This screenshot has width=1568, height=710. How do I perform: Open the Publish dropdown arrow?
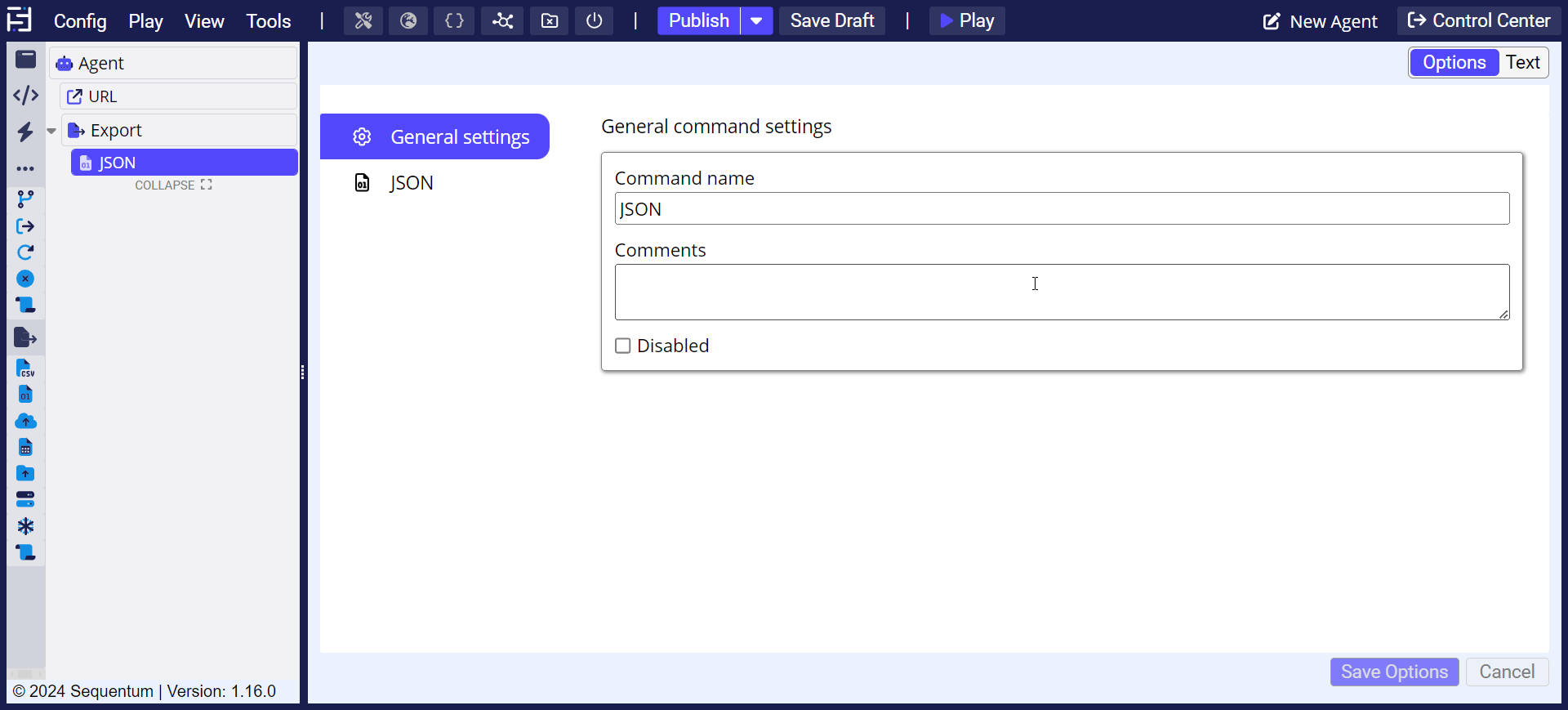click(757, 21)
